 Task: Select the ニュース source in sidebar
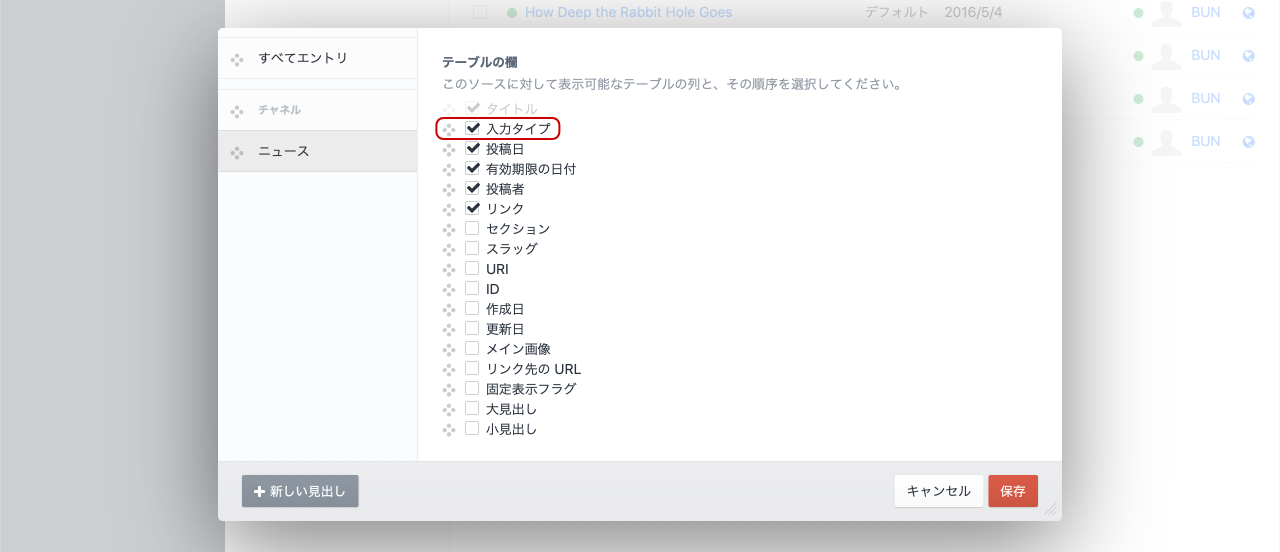tap(318, 151)
